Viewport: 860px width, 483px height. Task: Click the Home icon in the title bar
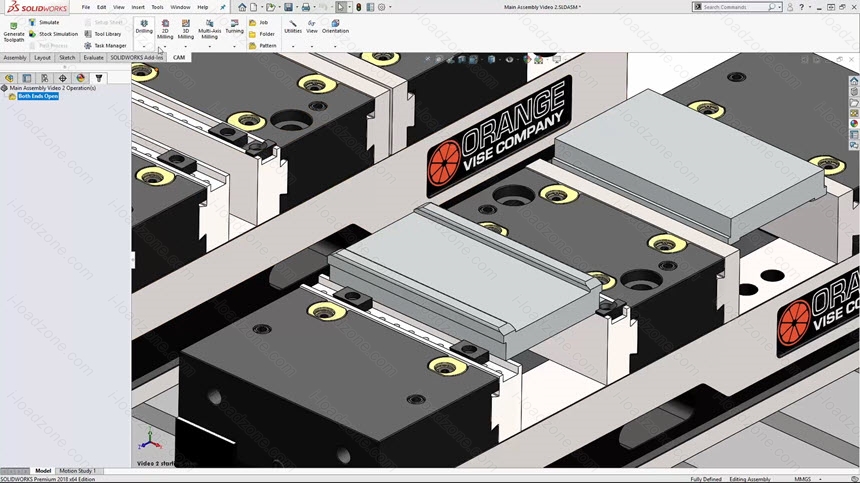coord(242,7)
